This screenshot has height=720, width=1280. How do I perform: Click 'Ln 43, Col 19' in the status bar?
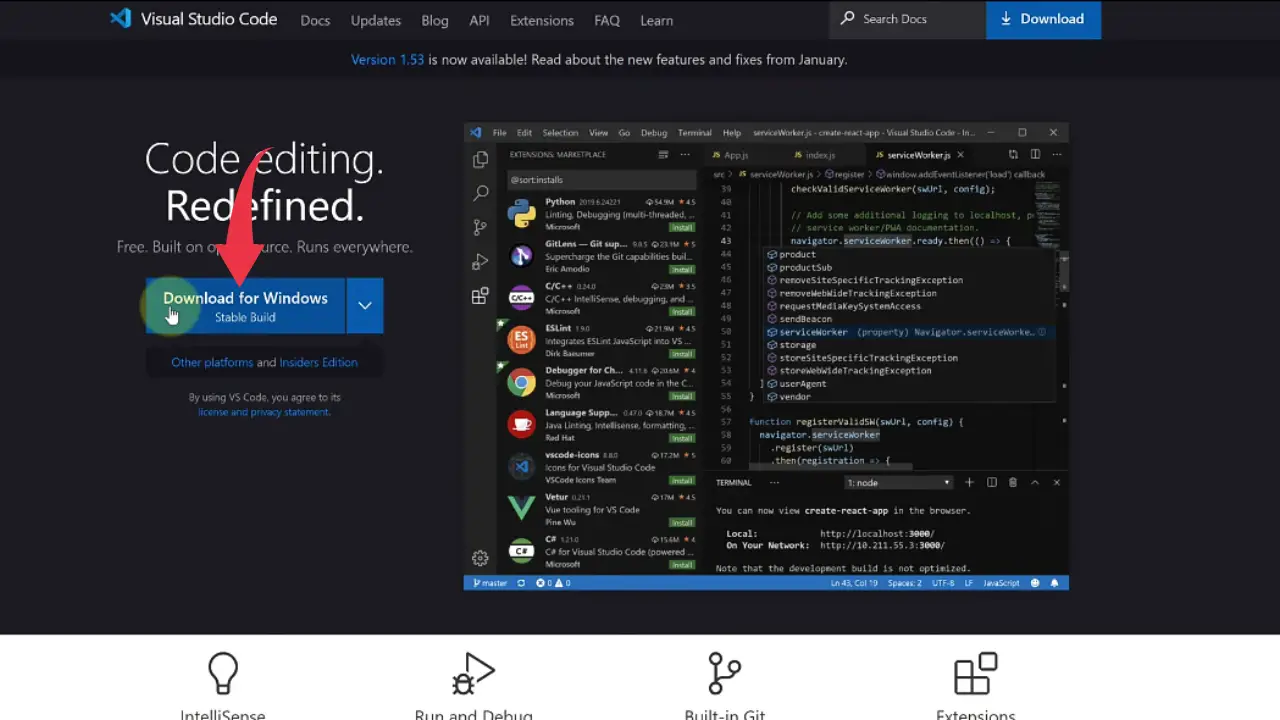[x=853, y=583]
